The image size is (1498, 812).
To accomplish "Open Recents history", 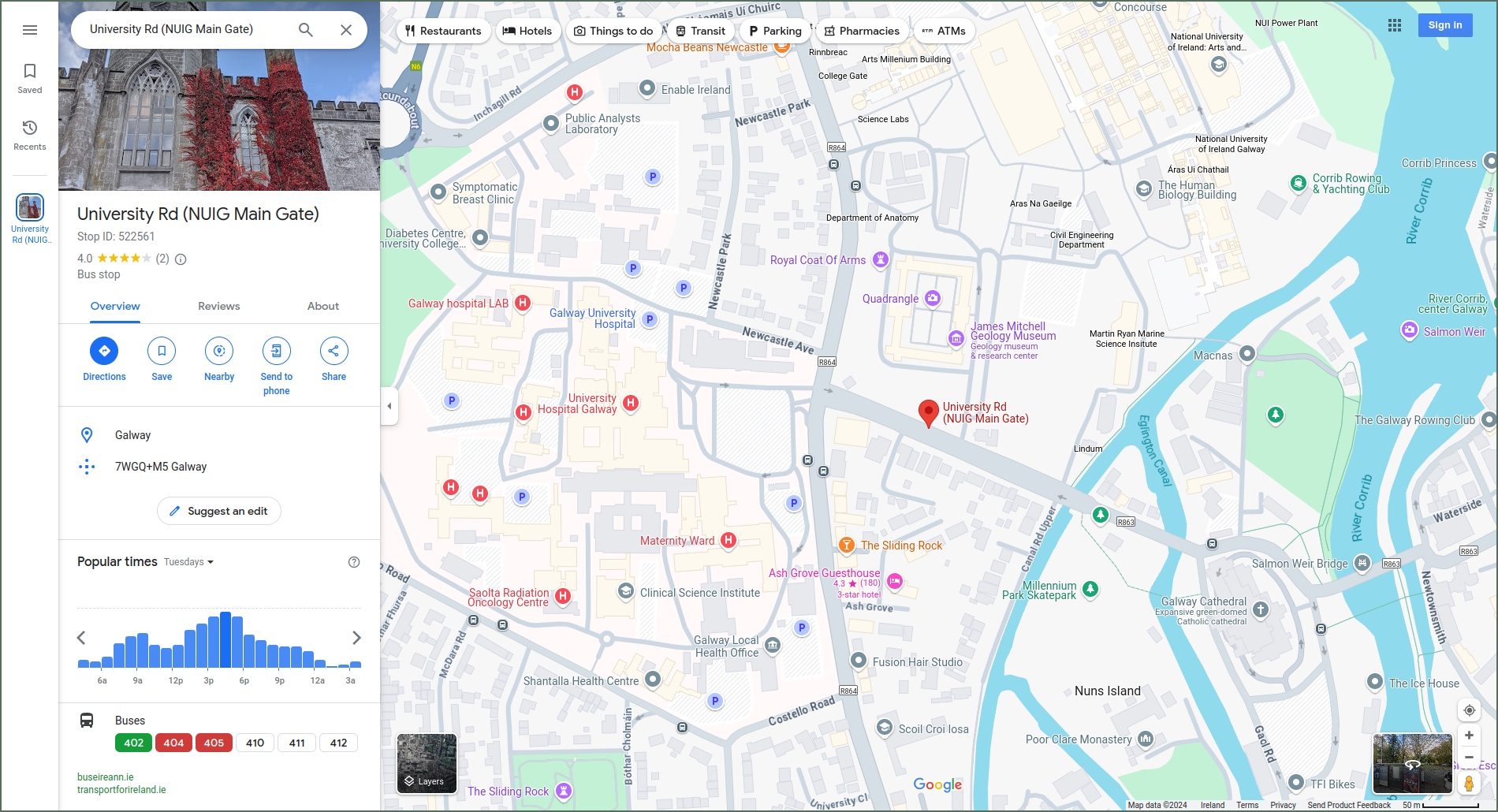I will 30,135.
